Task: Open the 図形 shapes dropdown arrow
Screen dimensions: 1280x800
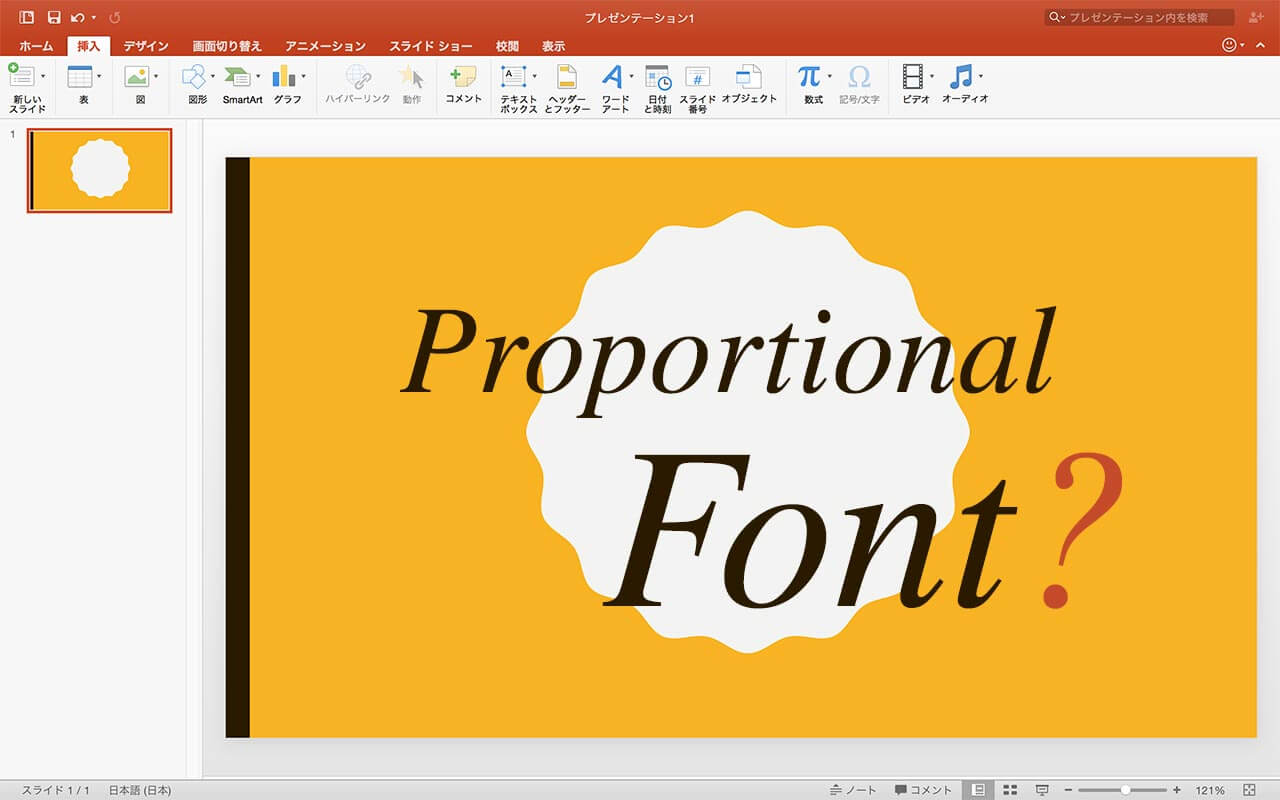Action: pyautogui.click(x=213, y=77)
